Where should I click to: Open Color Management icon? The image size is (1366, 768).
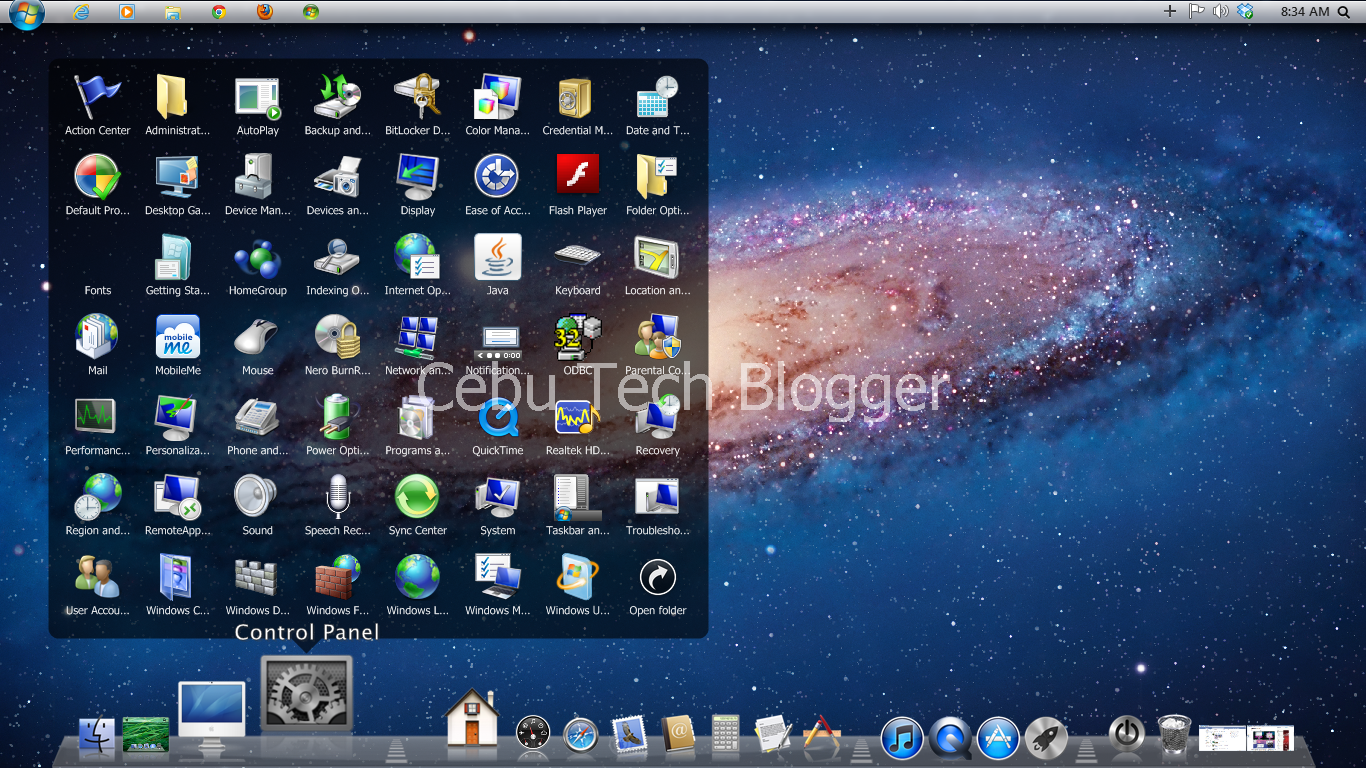click(x=498, y=97)
